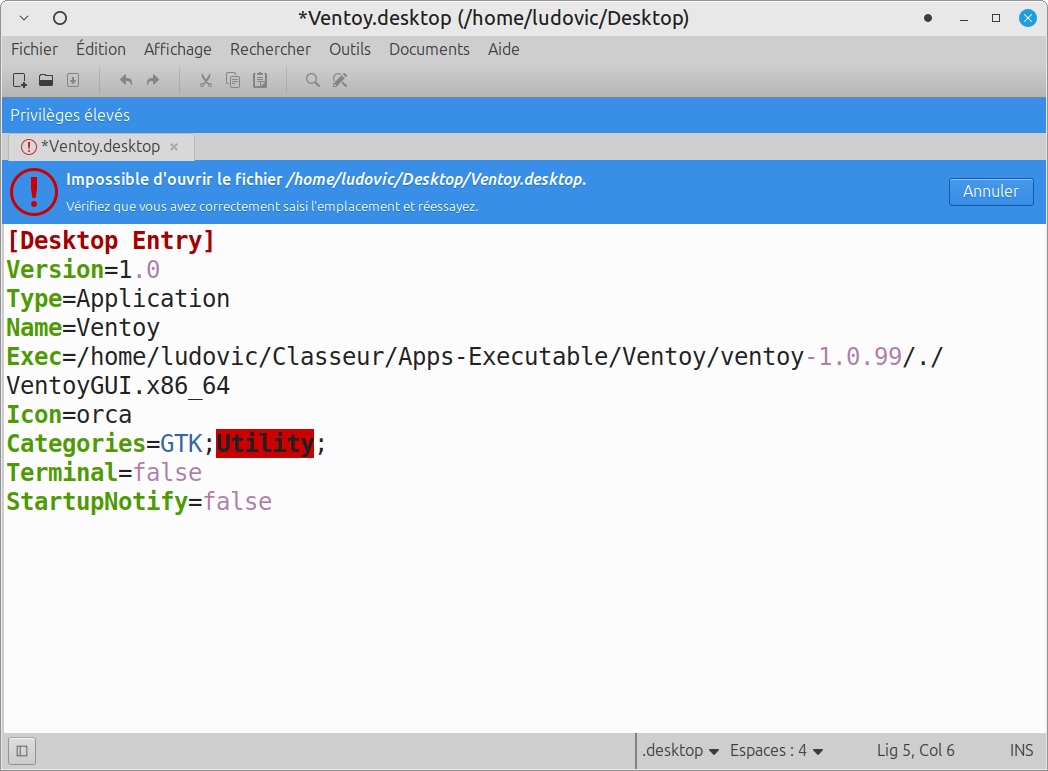The image size is (1048, 771).
Task: Place cursor on Type=Application line
Action: (x=118, y=299)
